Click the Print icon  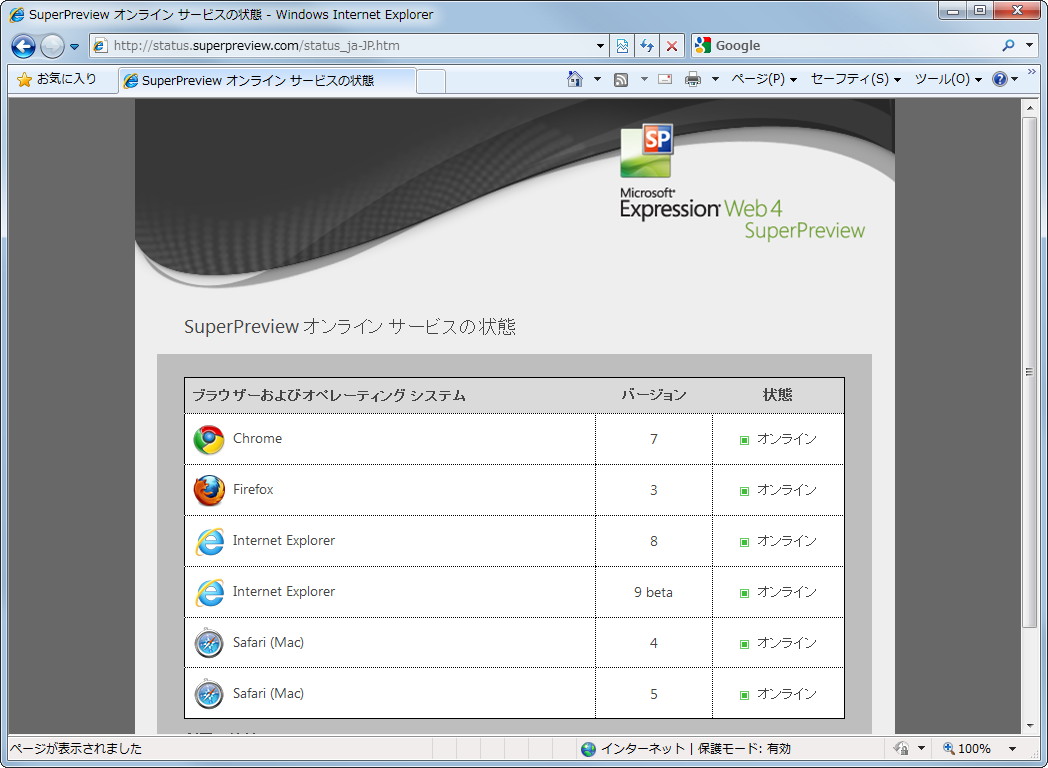(x=693, y=77)
